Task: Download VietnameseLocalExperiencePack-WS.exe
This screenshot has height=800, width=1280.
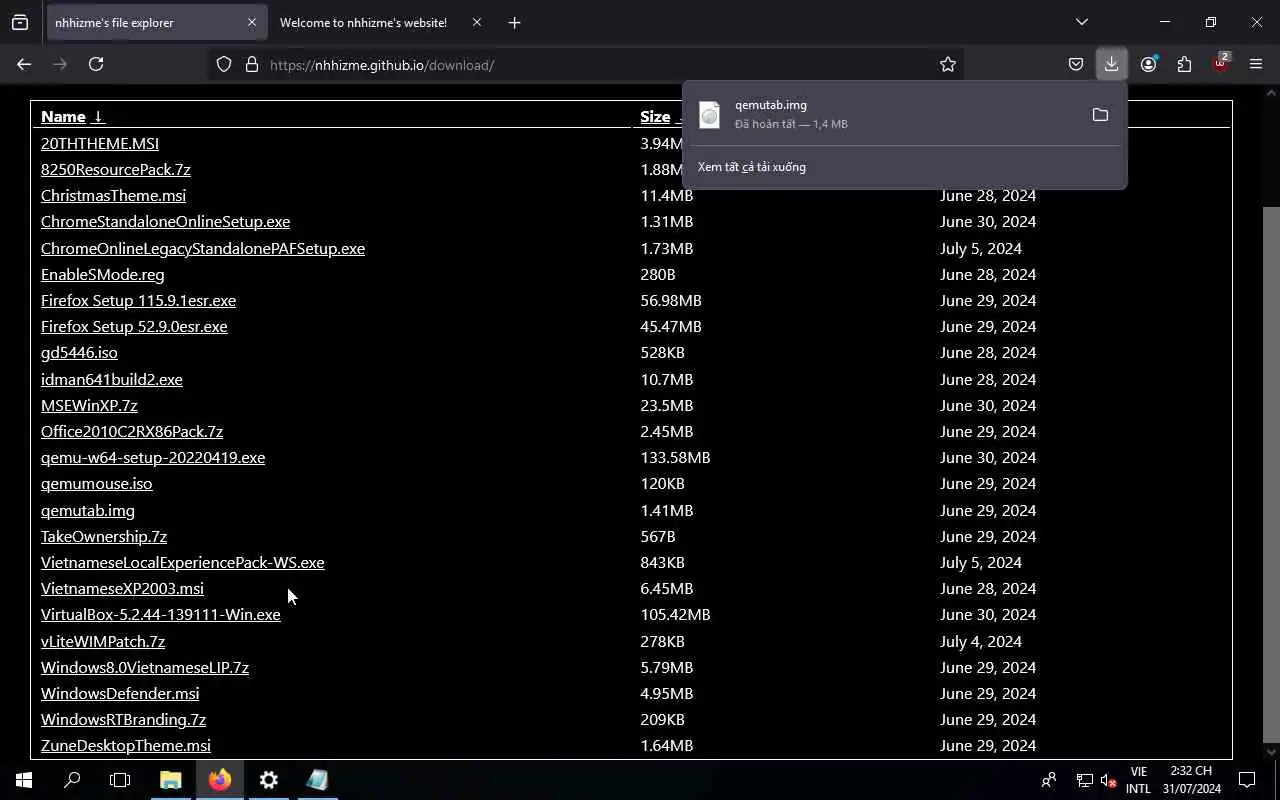Action: click(x=183, y=562)
